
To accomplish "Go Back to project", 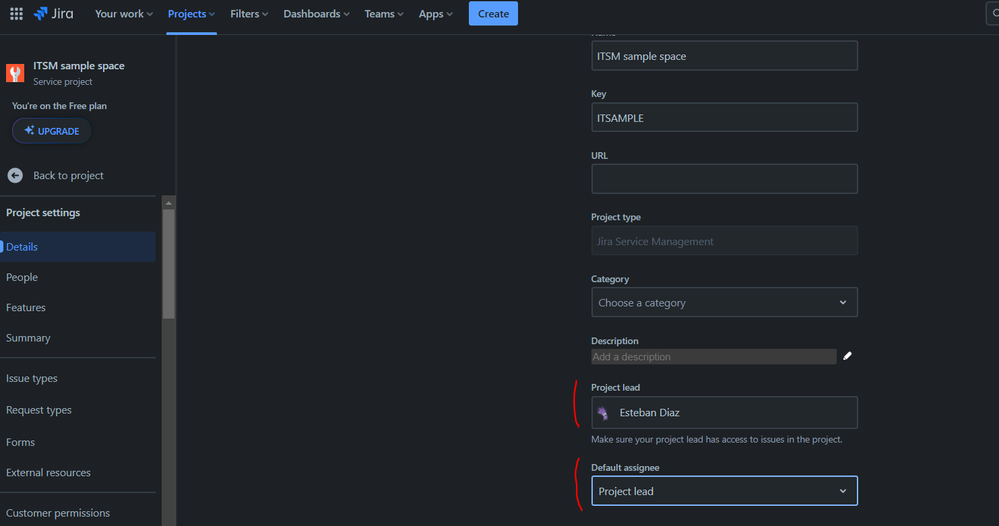I will point(68,175).
